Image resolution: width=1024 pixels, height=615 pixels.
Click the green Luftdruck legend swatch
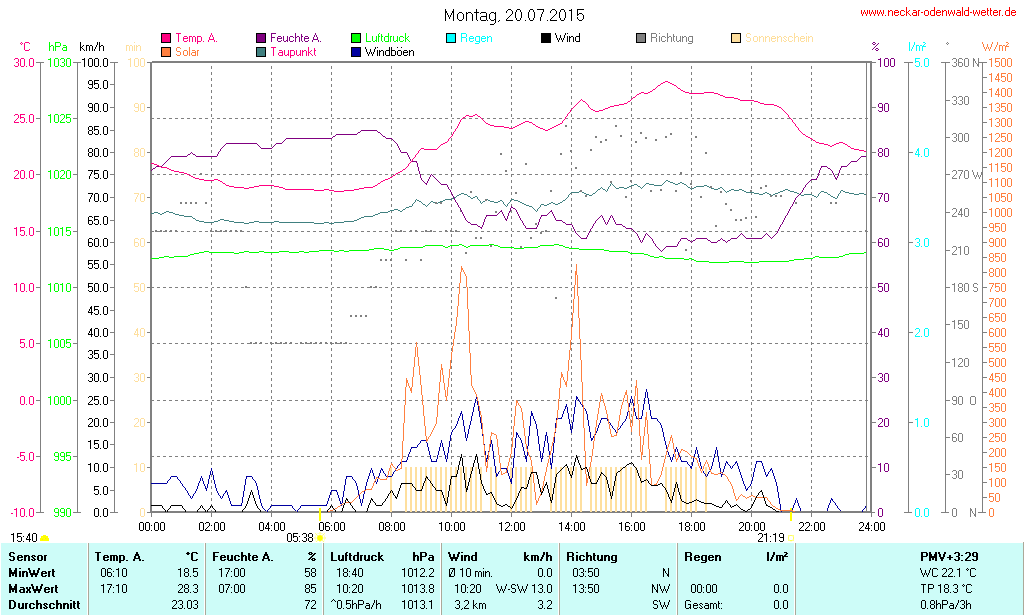[357, 38]
